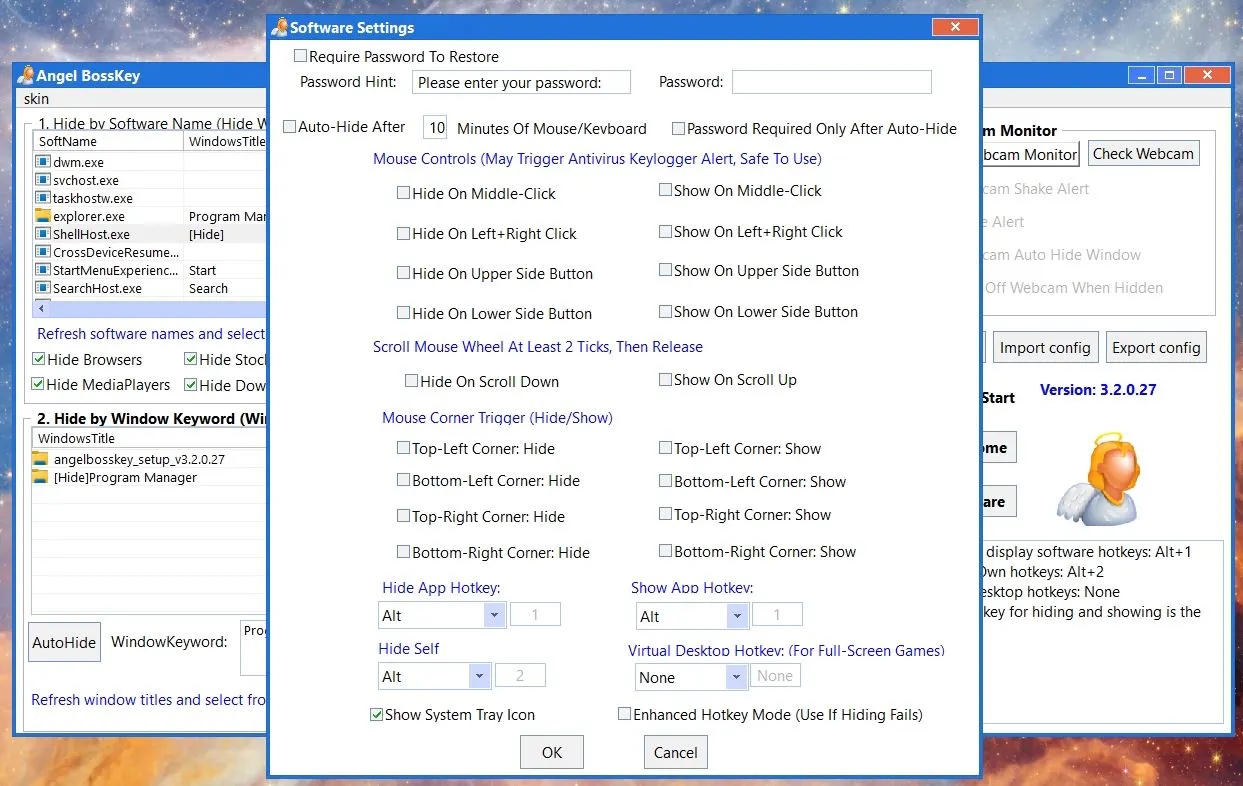Open Virtual Desktop Hotkey modifier dropdown
Viewport: 1243px width, 786px height.
click(x=738, y=677)
